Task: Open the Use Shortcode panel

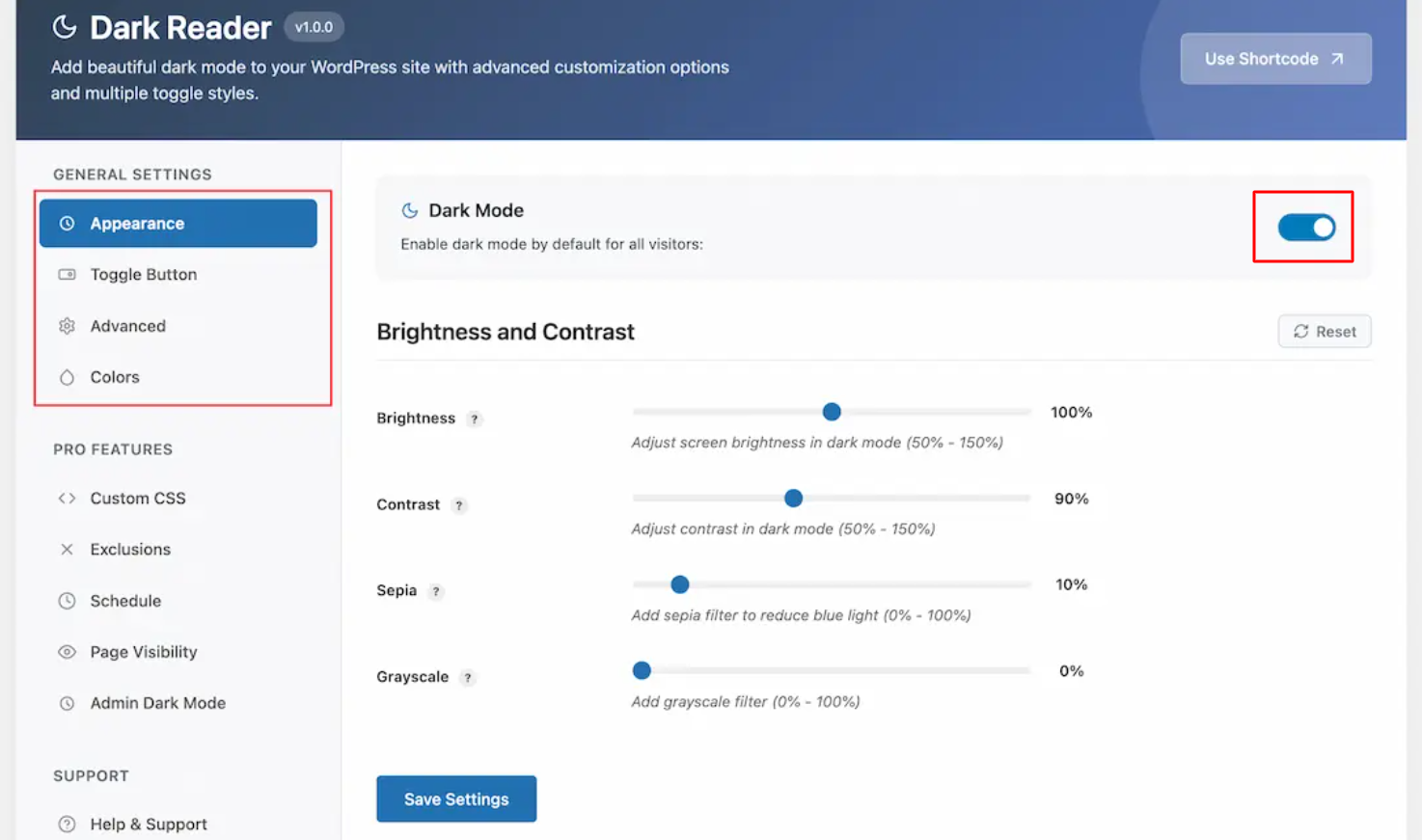Action: (x=1275, y=58)
